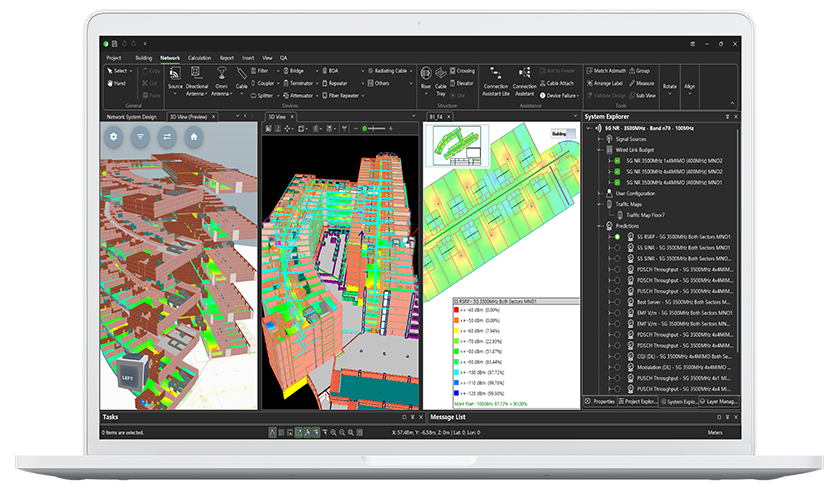The height and width of the screenshot is (489, 838).
Task: Open the Report ribbon tab
Action: coord(227,58)
